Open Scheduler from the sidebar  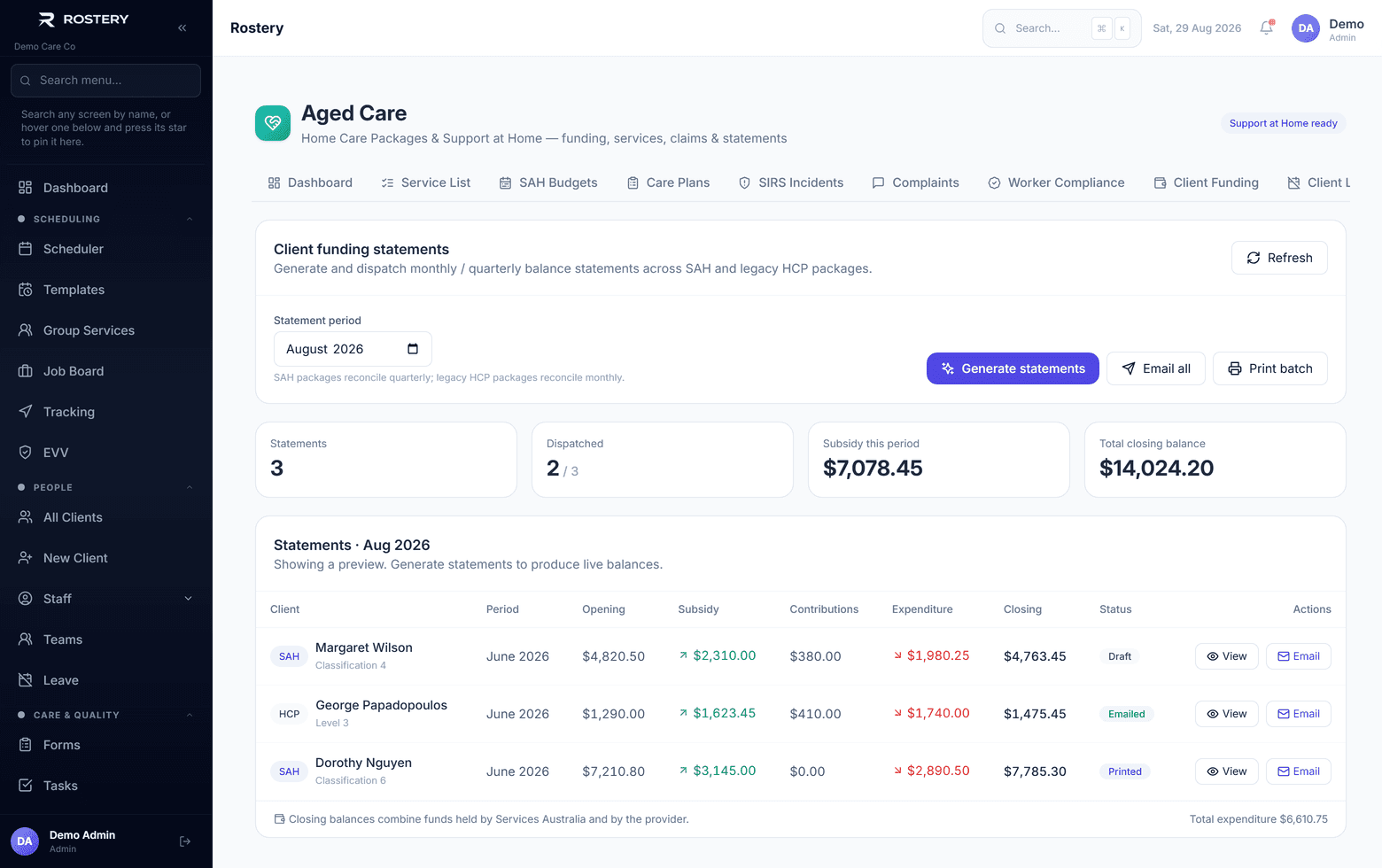point(106,249)
